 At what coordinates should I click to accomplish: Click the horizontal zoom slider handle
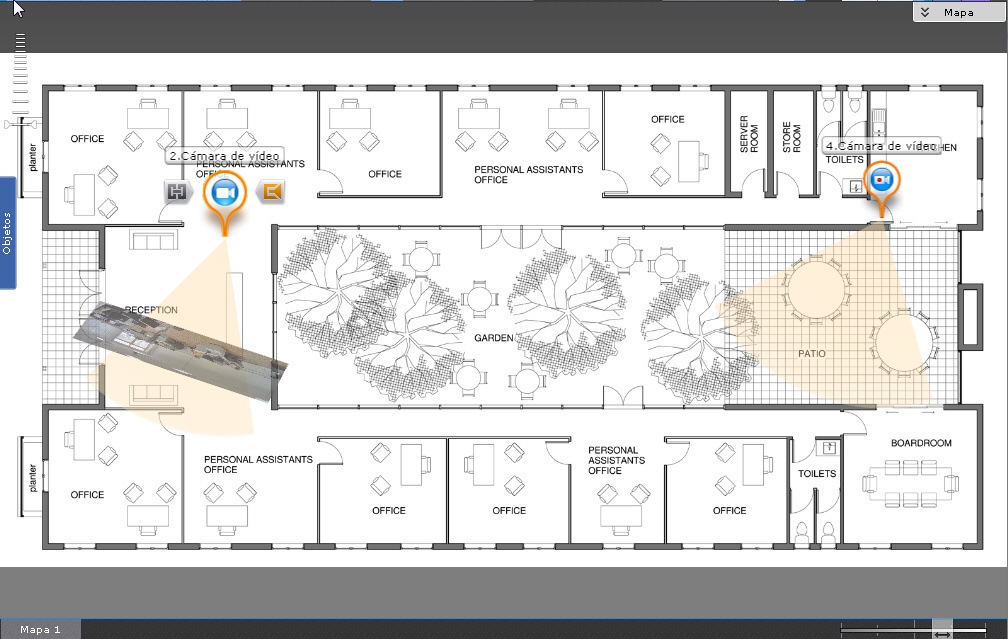coord(942,630)
